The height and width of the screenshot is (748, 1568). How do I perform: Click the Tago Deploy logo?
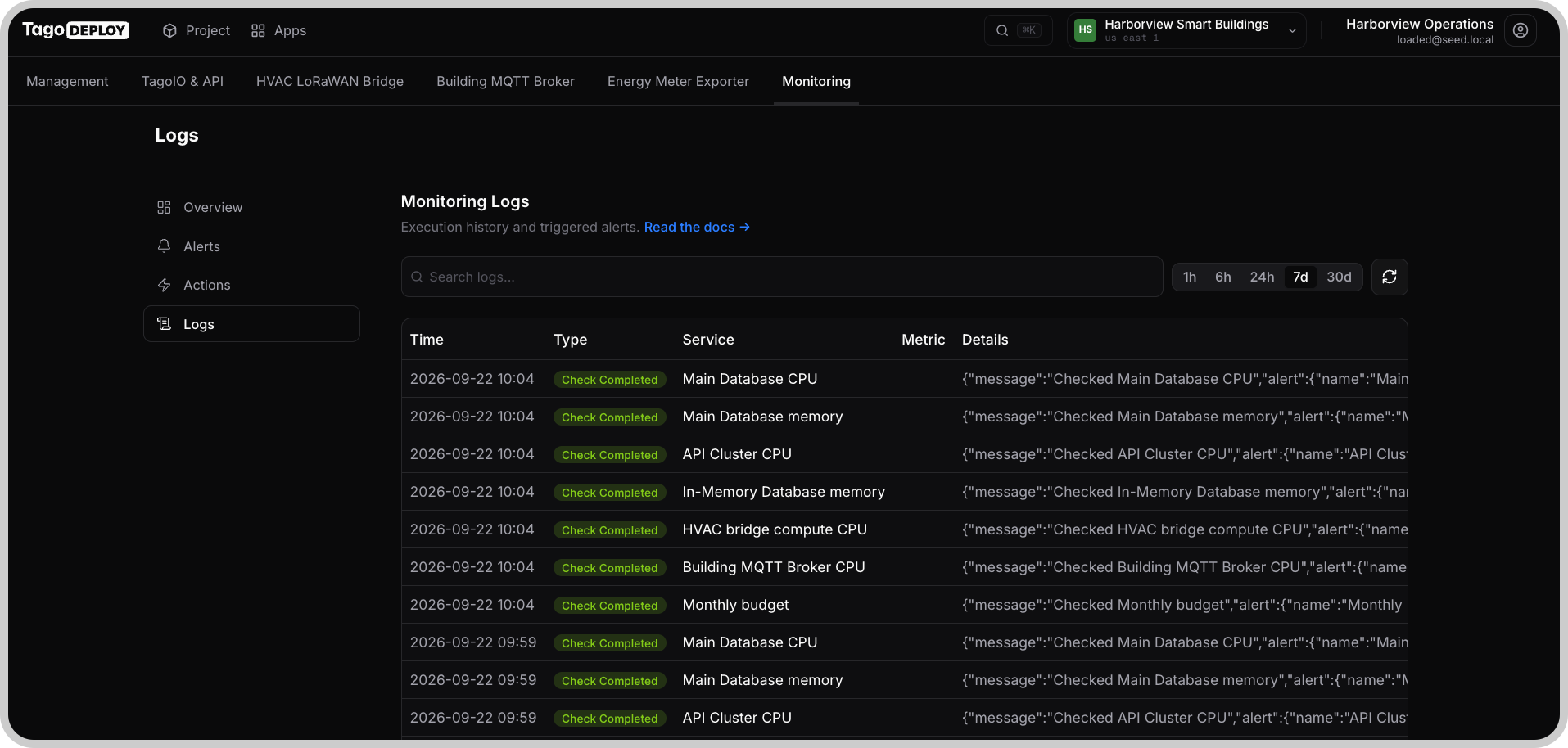(75, 30)
